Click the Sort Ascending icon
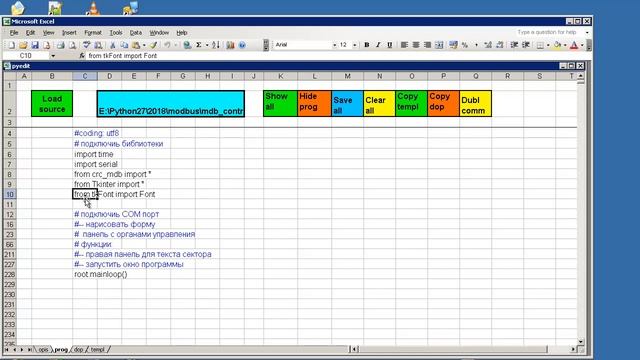Image resolution: width=640 pixels, height=360 pixels. click(216, 45)
